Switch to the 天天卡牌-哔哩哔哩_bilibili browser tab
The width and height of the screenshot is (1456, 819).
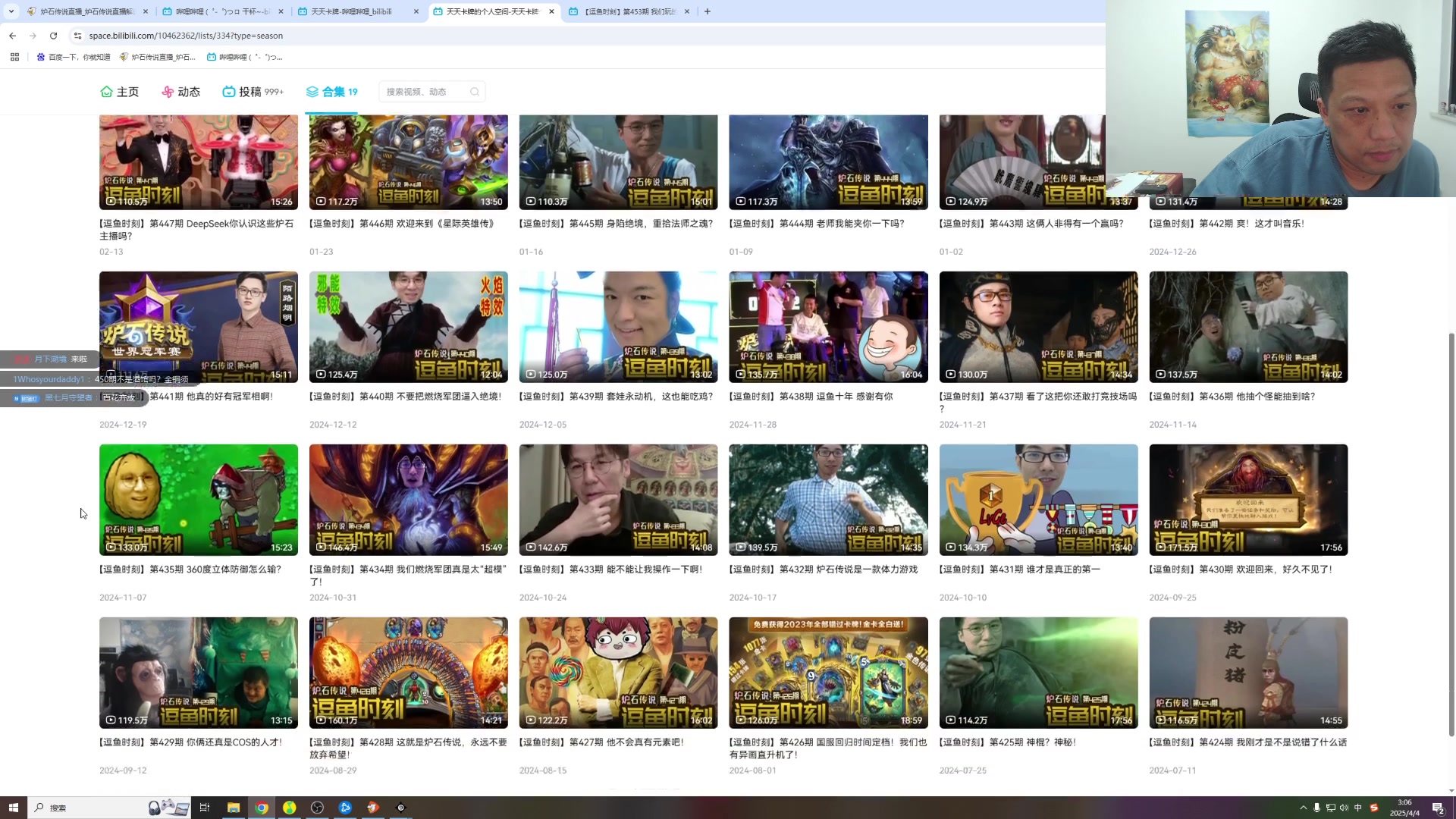coord(356,11)
